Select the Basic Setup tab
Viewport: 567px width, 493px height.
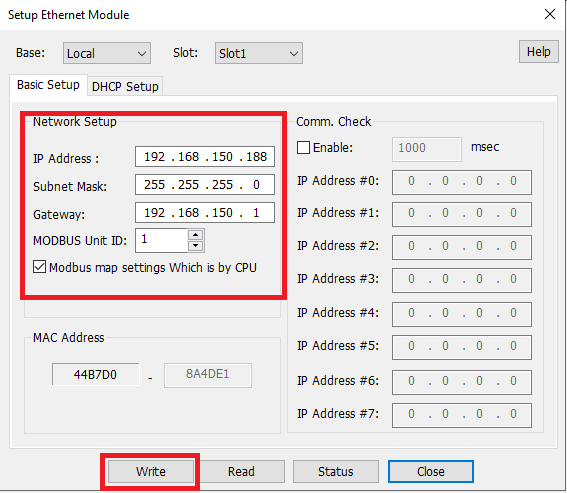48,85
